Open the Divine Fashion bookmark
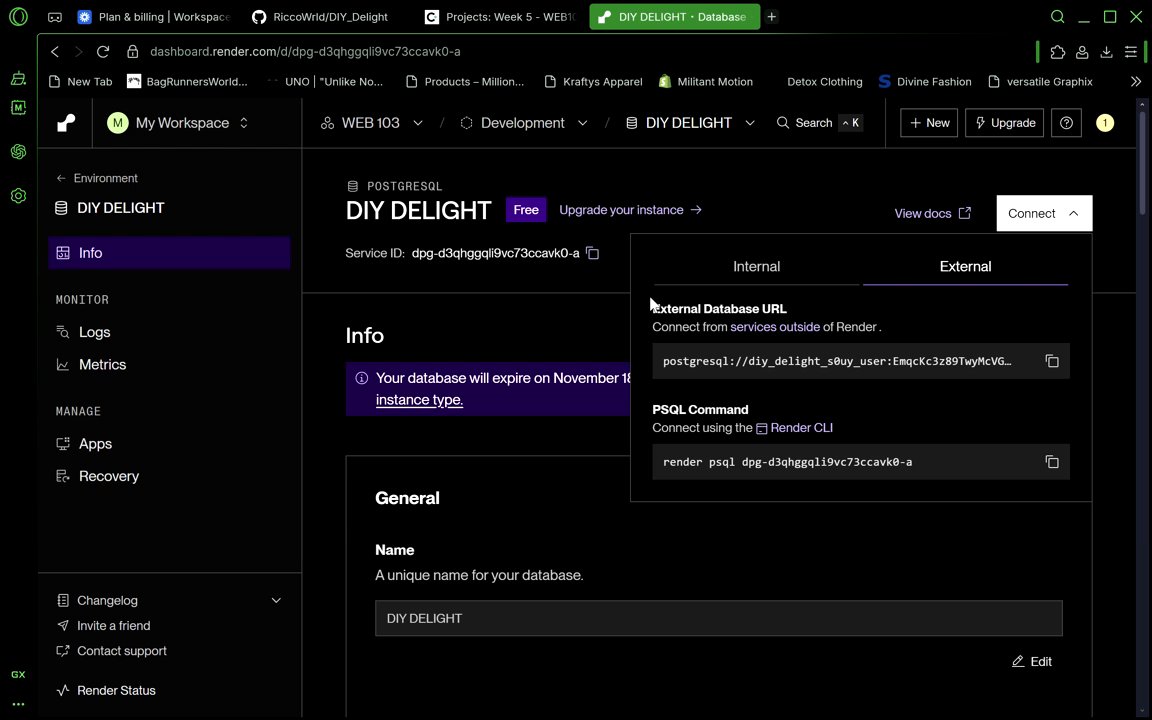 click(925, 82)
